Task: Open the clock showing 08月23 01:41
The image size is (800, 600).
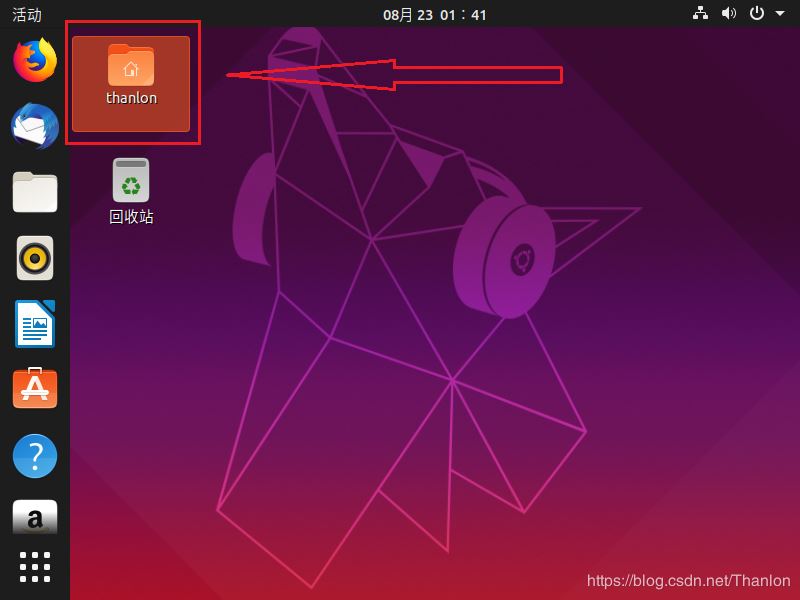Action: [435, 14]
